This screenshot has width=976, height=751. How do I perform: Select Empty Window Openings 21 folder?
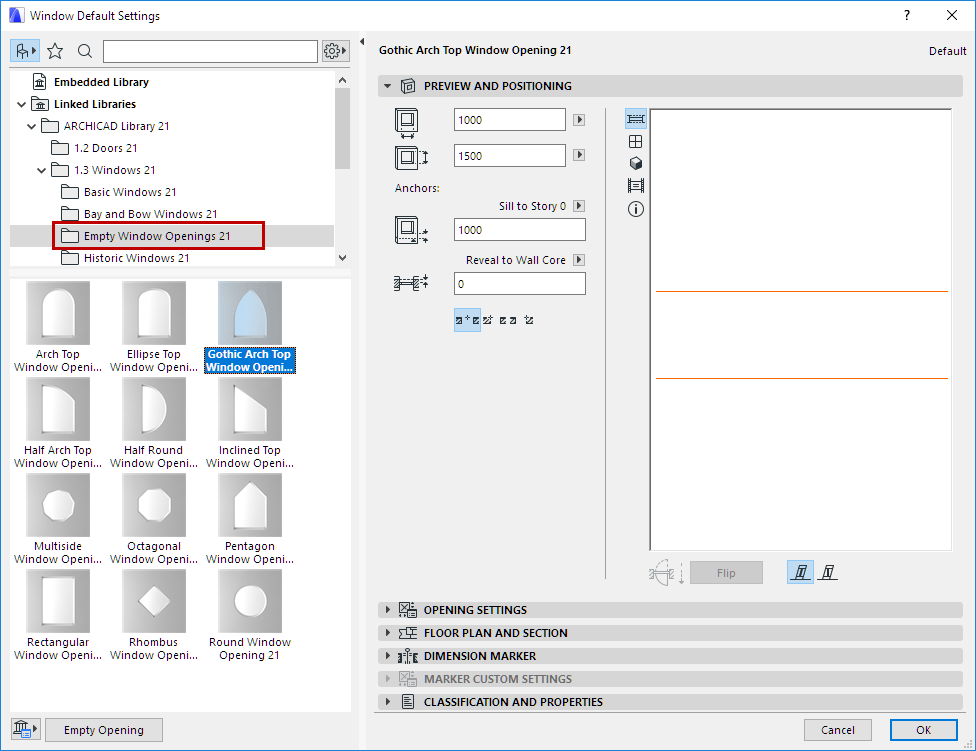pyautogui.click(x=157, y=236)
